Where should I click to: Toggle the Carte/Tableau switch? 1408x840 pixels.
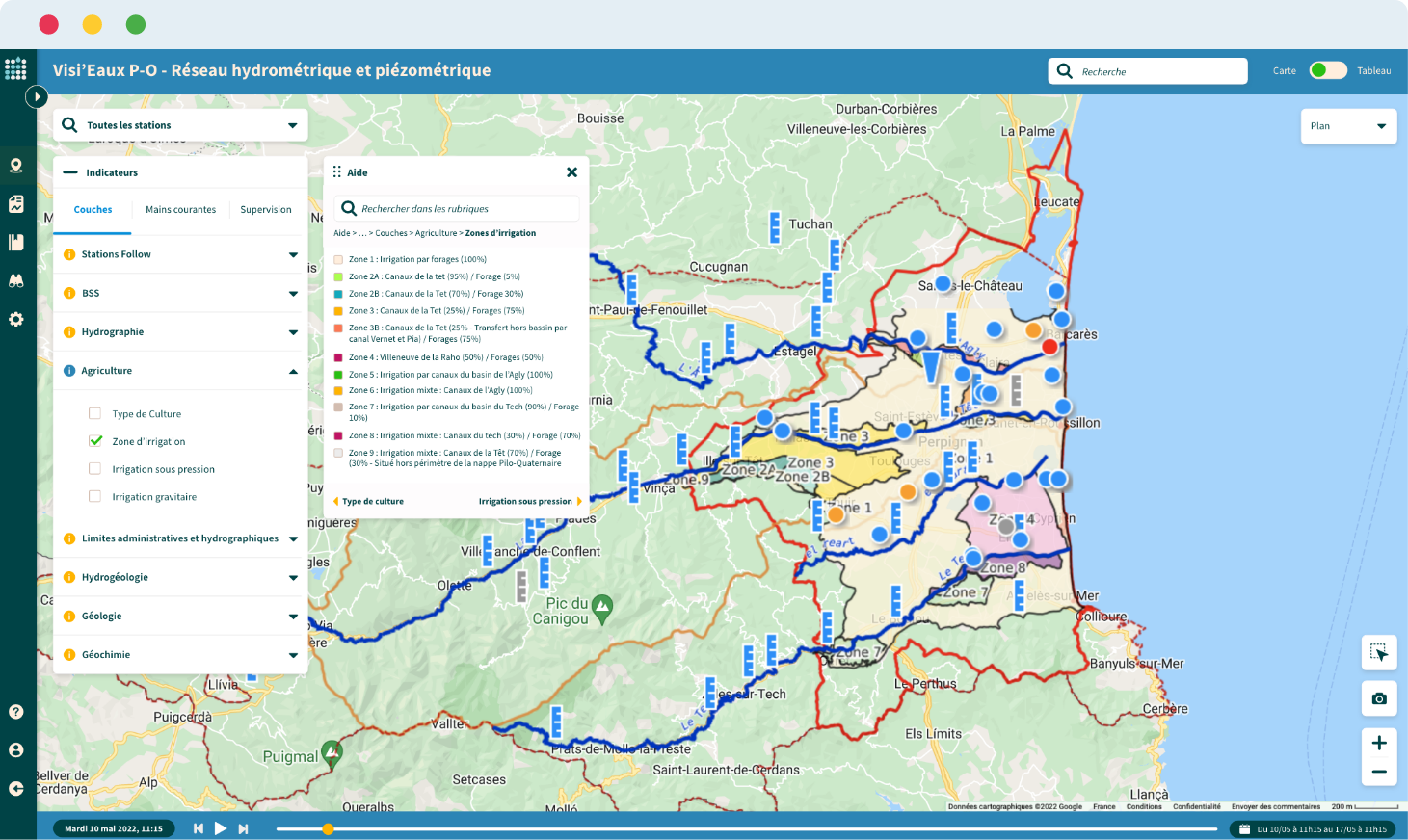pos(1328,70)
